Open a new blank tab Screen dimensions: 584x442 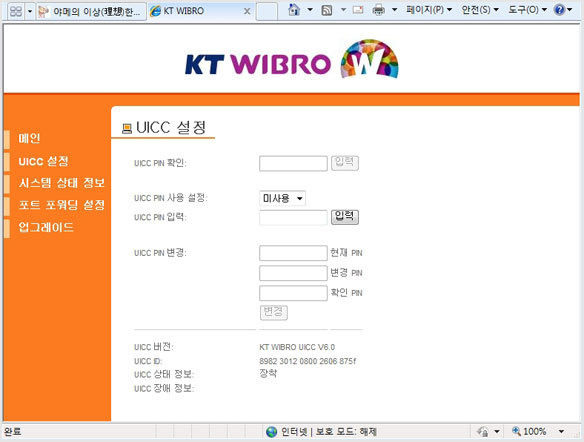click(267, 12)
